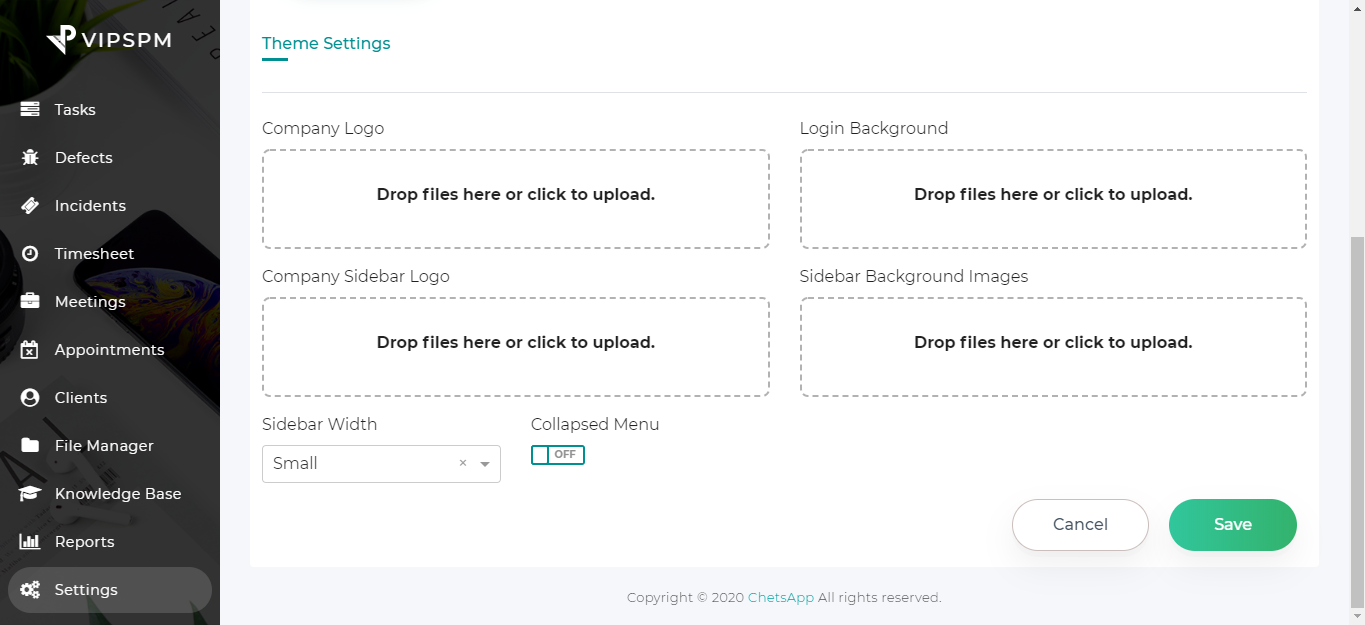
Task: Expand the Sidebar Width dropdown arrow
Action: pos(485,464)
